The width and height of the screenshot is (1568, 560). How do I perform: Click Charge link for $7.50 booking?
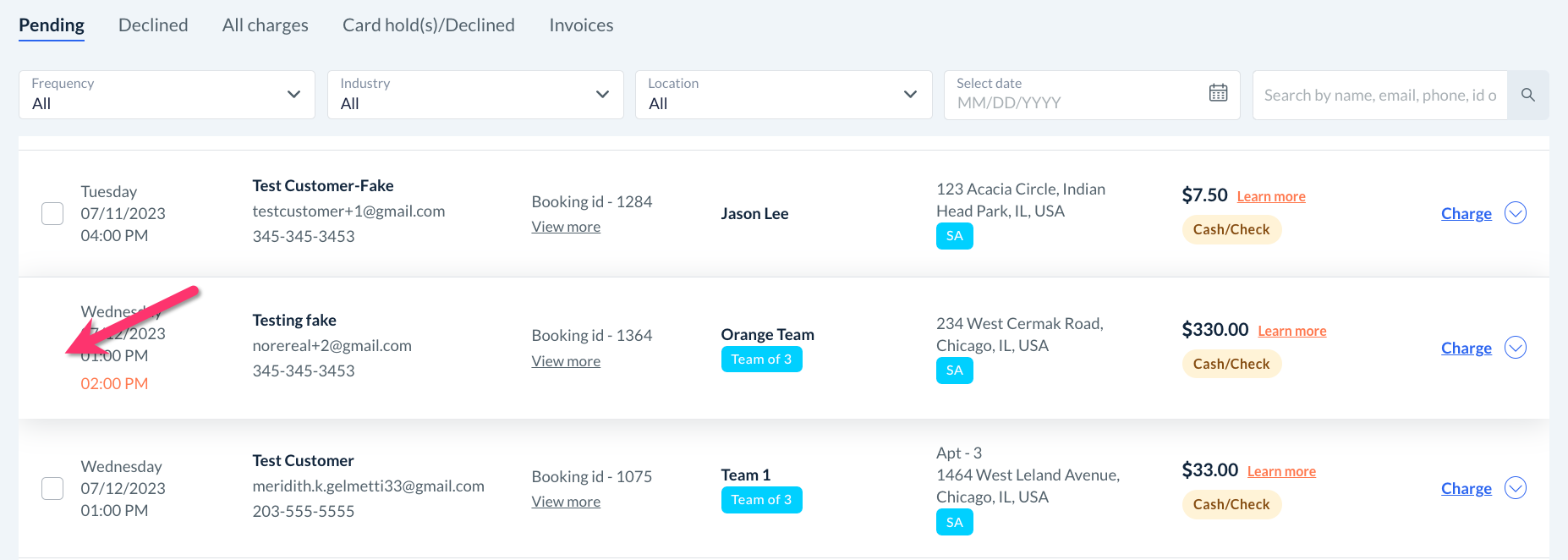tap(1466, 213)
